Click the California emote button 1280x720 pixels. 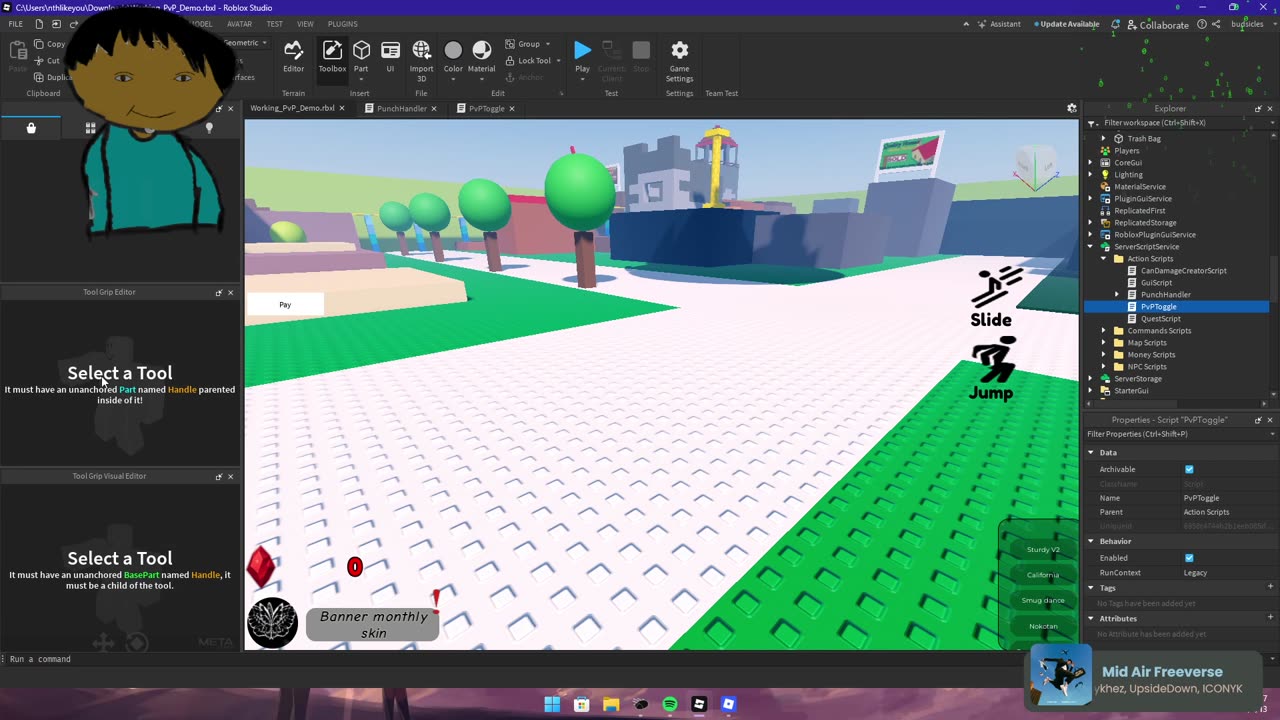click(1043, 575)
